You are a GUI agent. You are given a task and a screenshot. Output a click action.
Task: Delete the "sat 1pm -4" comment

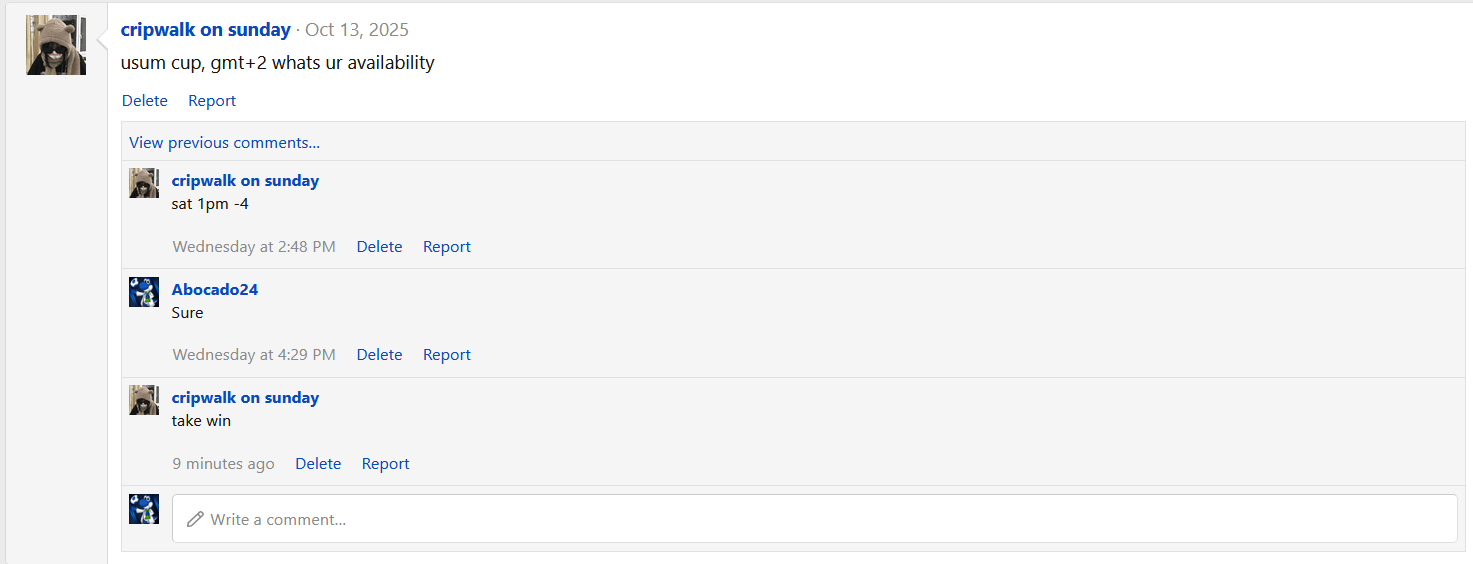pos(379,247)
